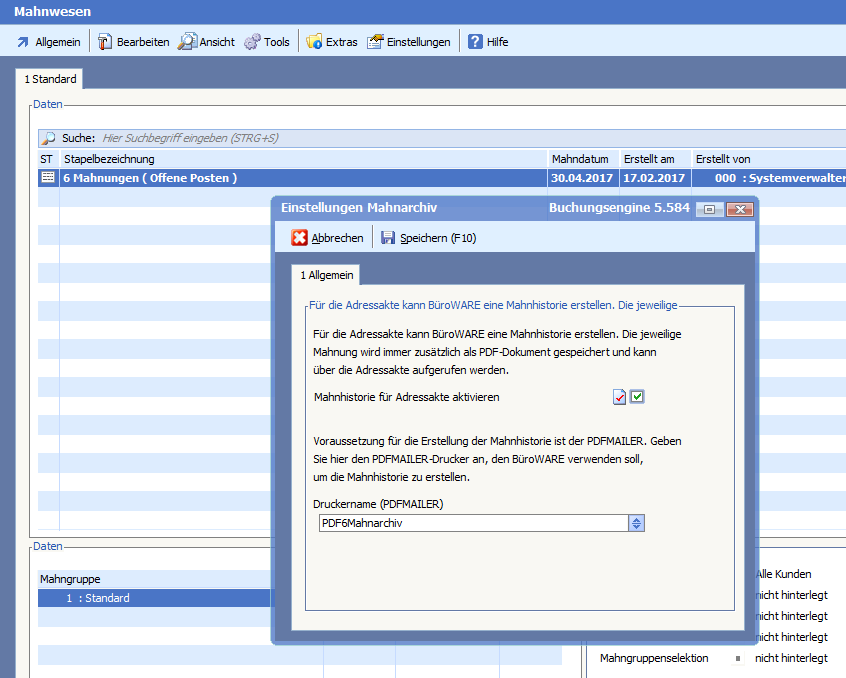Switch to the 1 Standard tab
The image size is (846, 678).
tap(50, 79)
